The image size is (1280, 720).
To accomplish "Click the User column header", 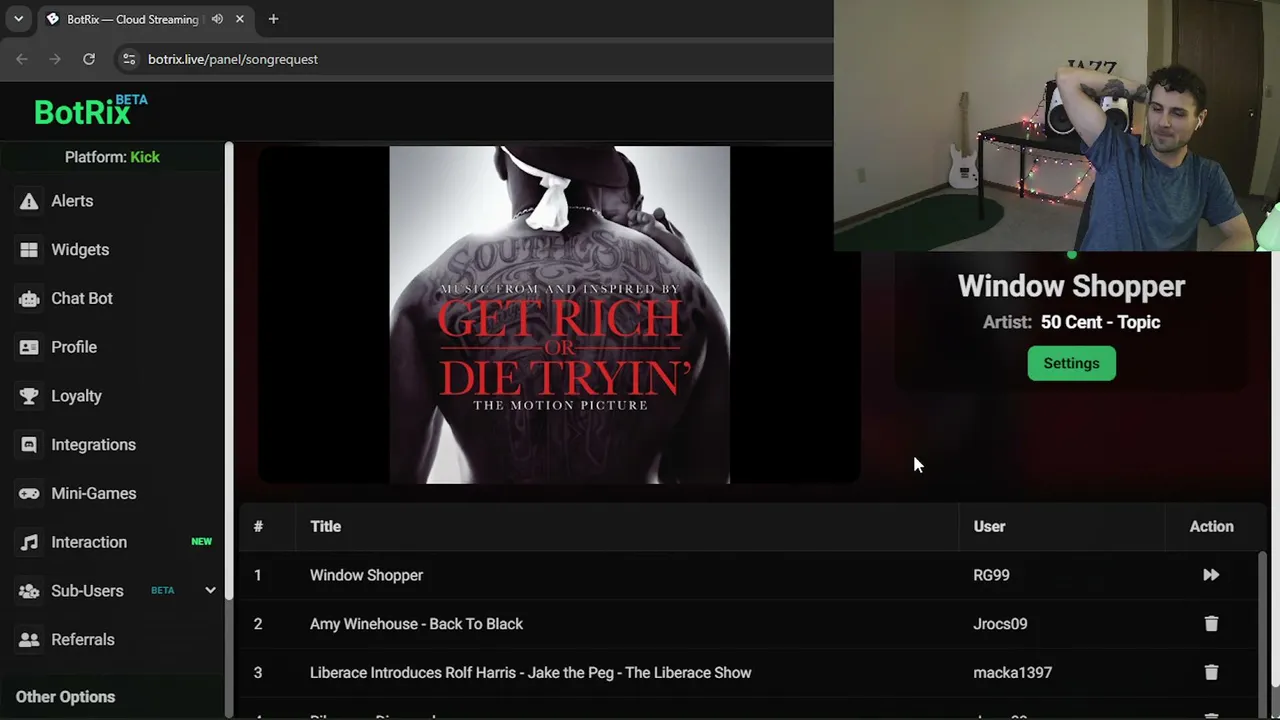I will coord(989,526).
